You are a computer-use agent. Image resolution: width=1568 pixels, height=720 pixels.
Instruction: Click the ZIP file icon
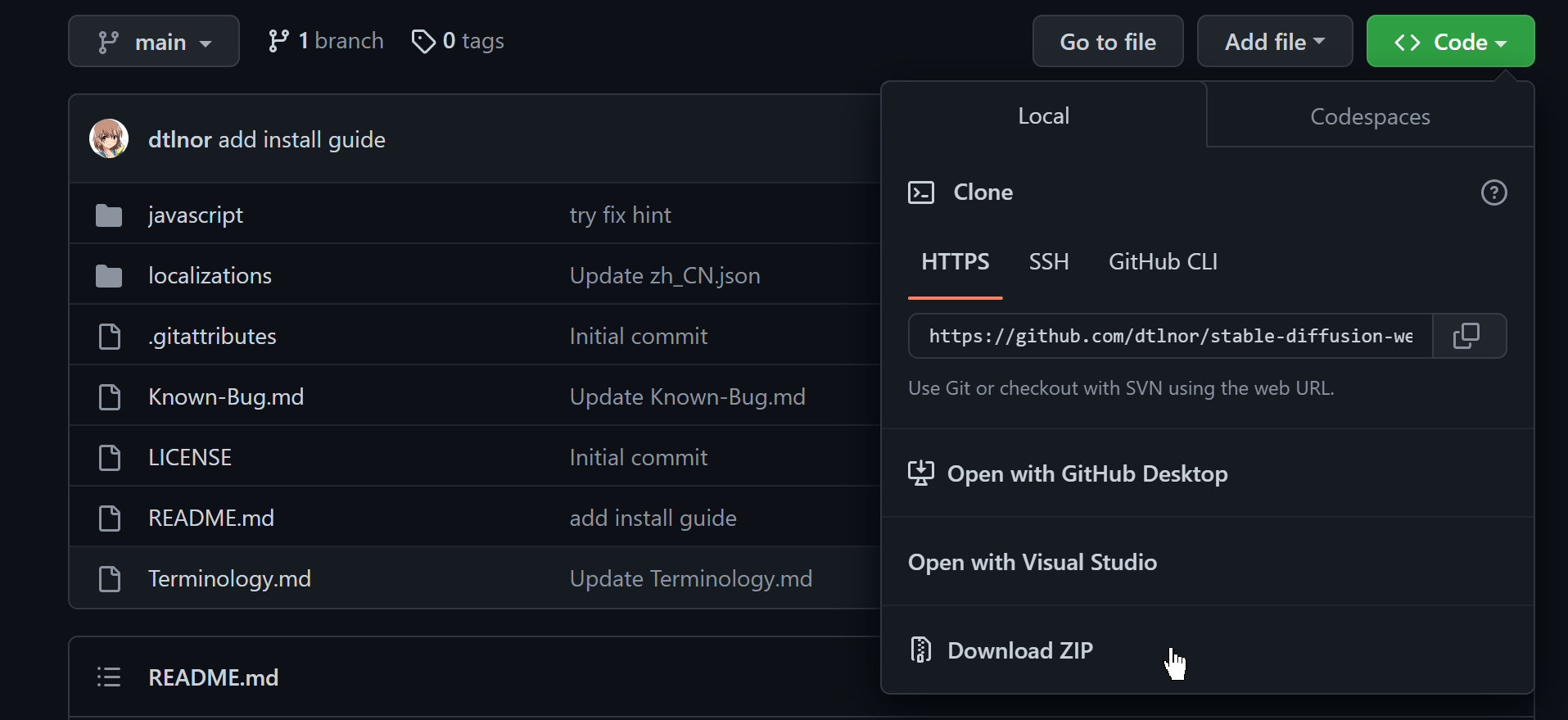pyautogui.click(x=921, y=650)
